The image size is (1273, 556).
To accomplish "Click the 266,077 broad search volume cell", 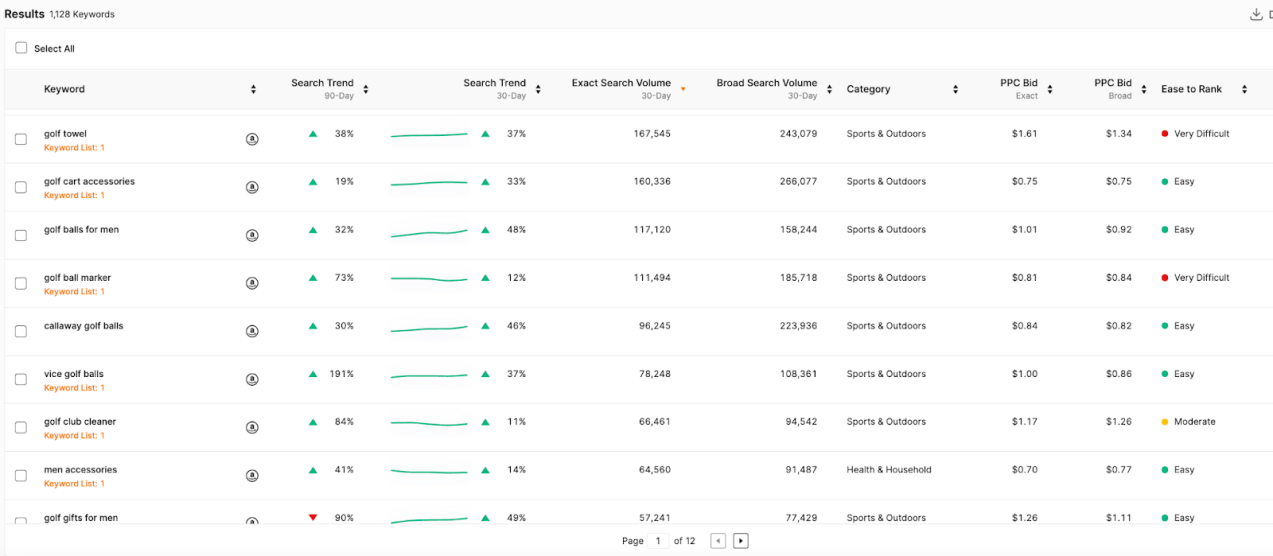I will pos(798,182).
